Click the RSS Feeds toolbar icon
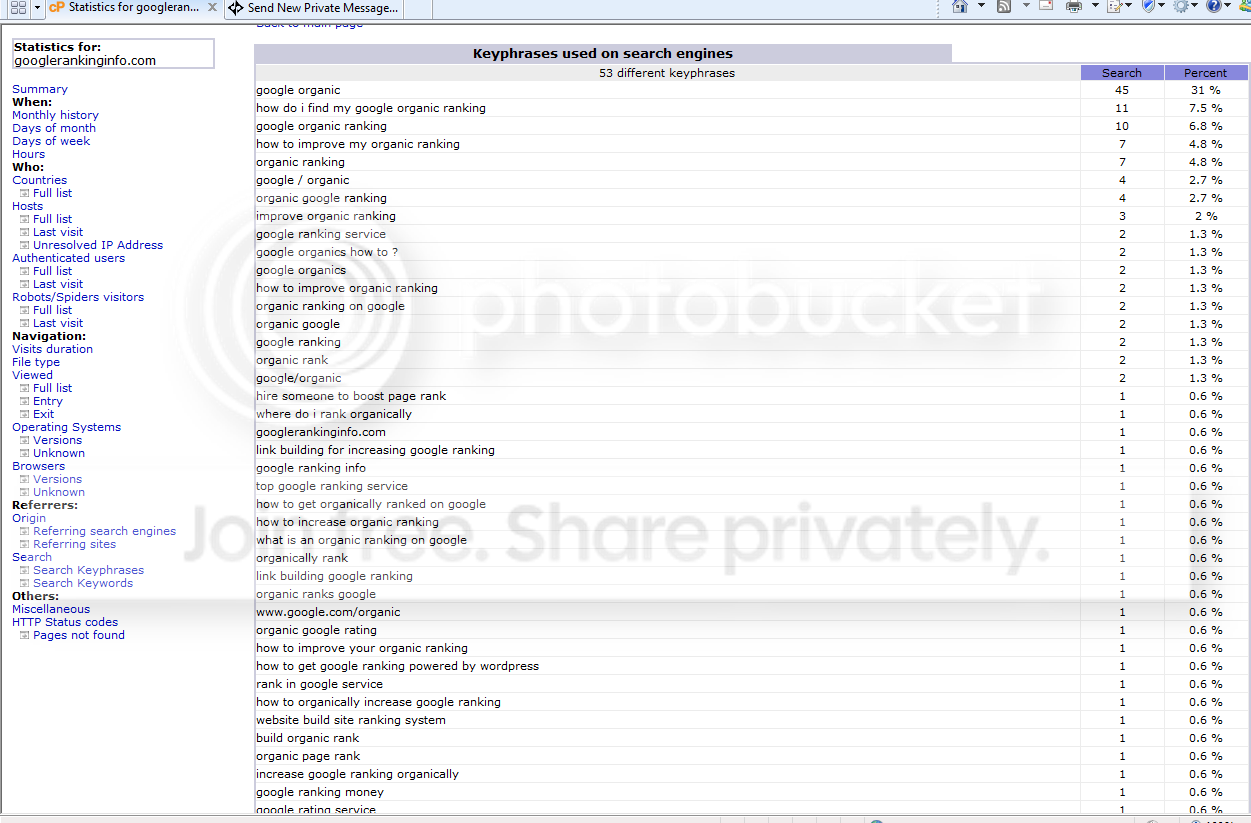The height and width of the screenshot is (823, 1251). coord(1004,6)
